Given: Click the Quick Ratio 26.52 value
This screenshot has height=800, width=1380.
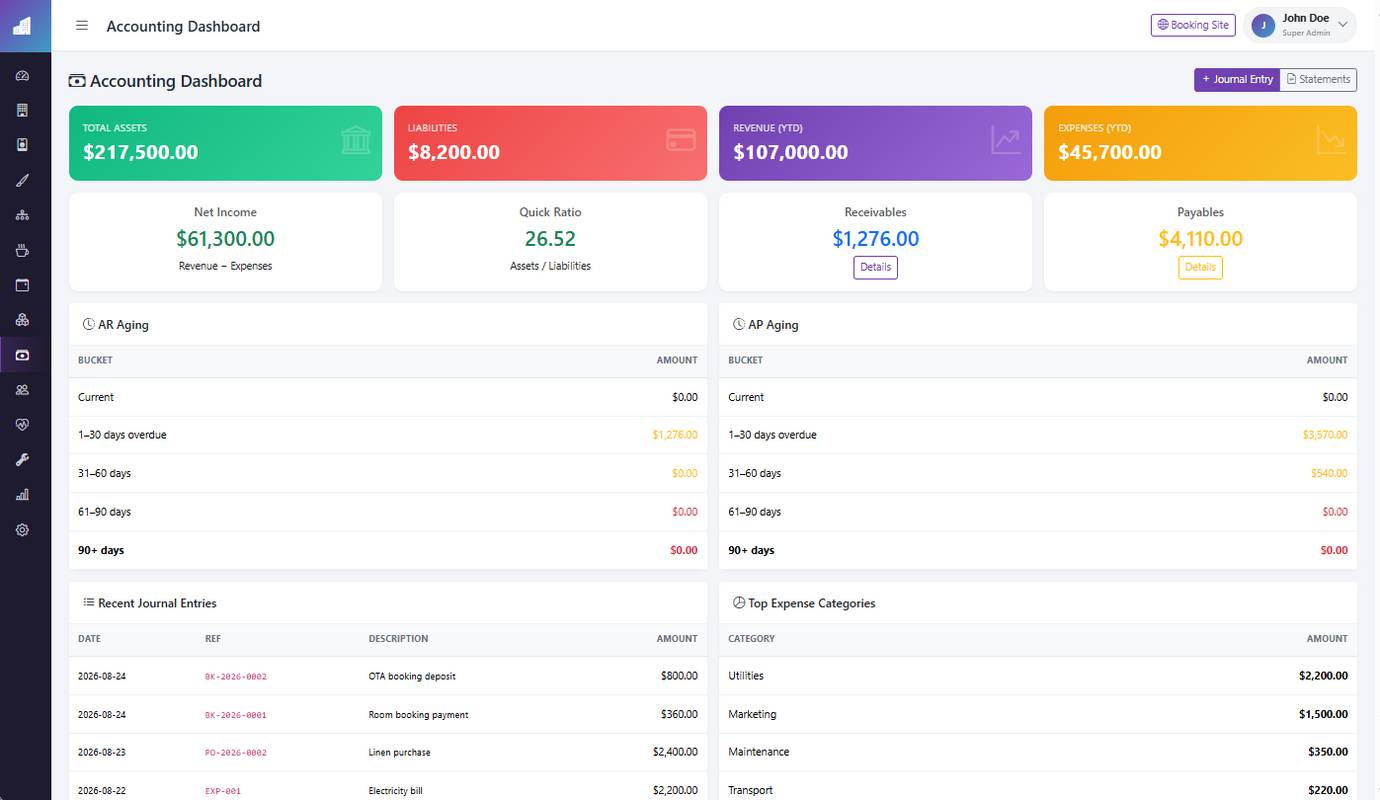Looking at the screenshot, I should click(x=550, y=239).
